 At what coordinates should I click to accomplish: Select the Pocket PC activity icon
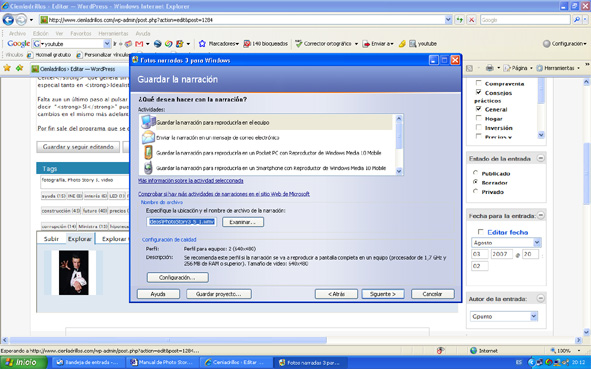pos(148,153)
